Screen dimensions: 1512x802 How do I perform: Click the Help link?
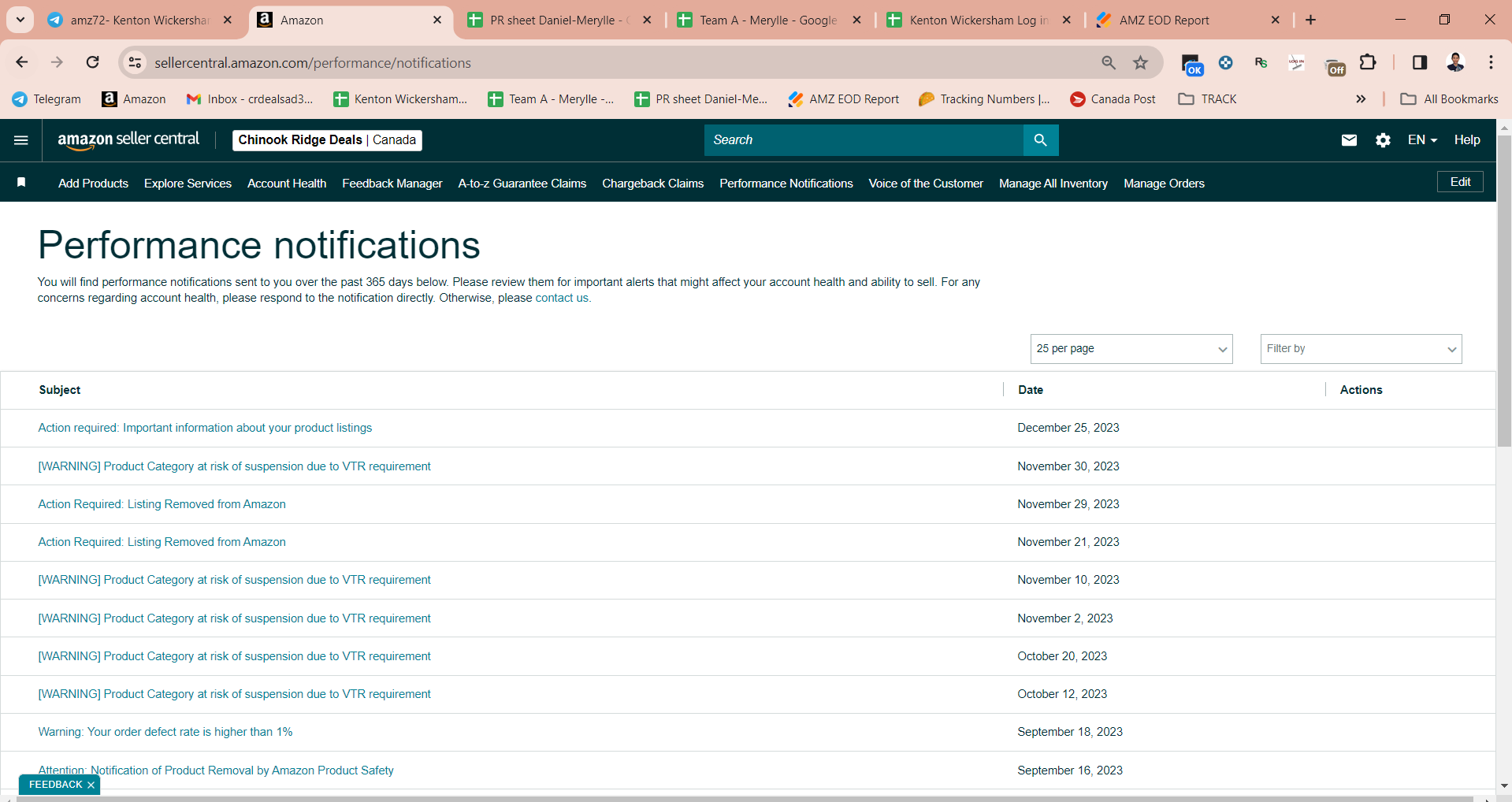tap(1467, 140)
